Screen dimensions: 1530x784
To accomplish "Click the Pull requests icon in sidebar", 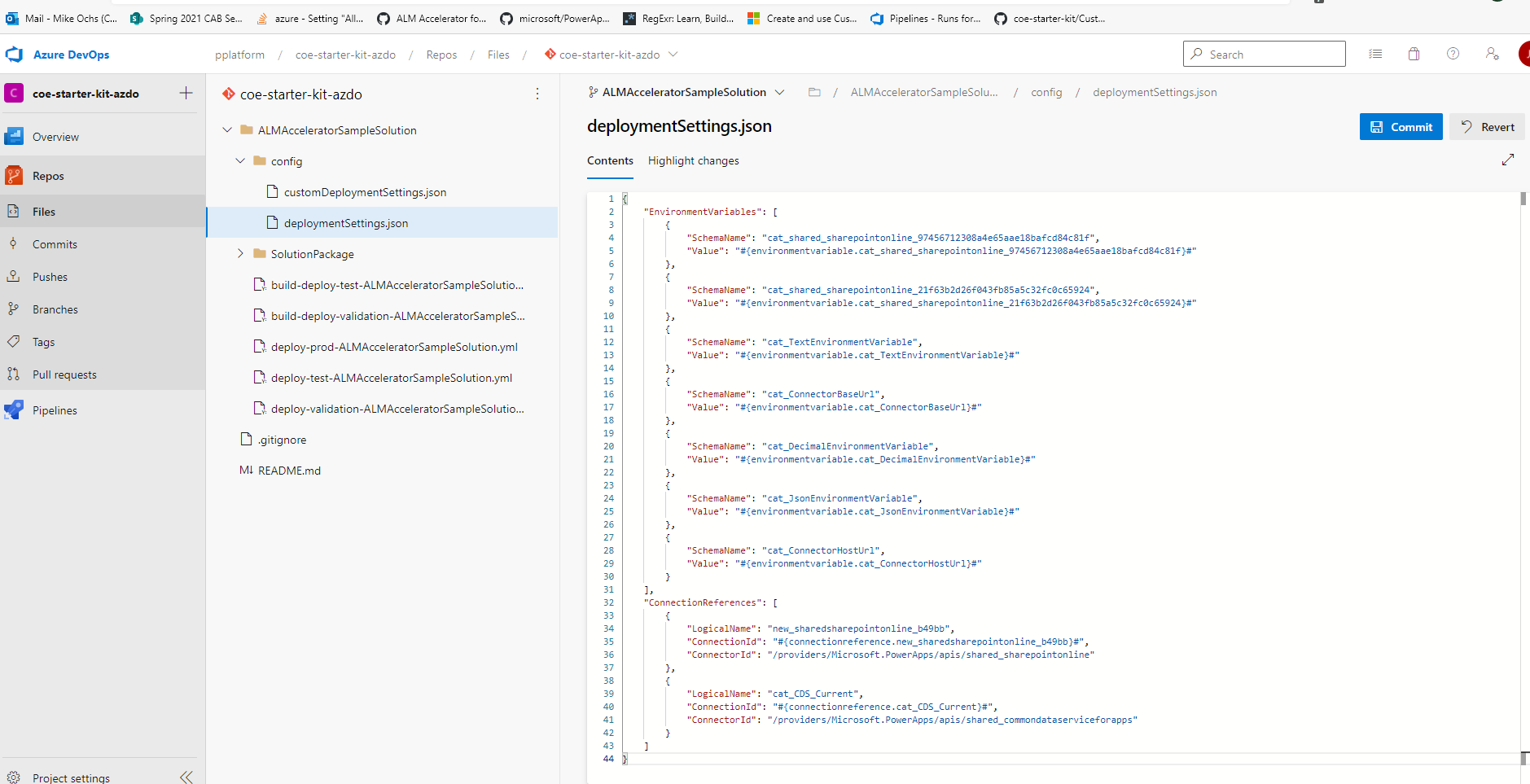I will pos(13,374).
